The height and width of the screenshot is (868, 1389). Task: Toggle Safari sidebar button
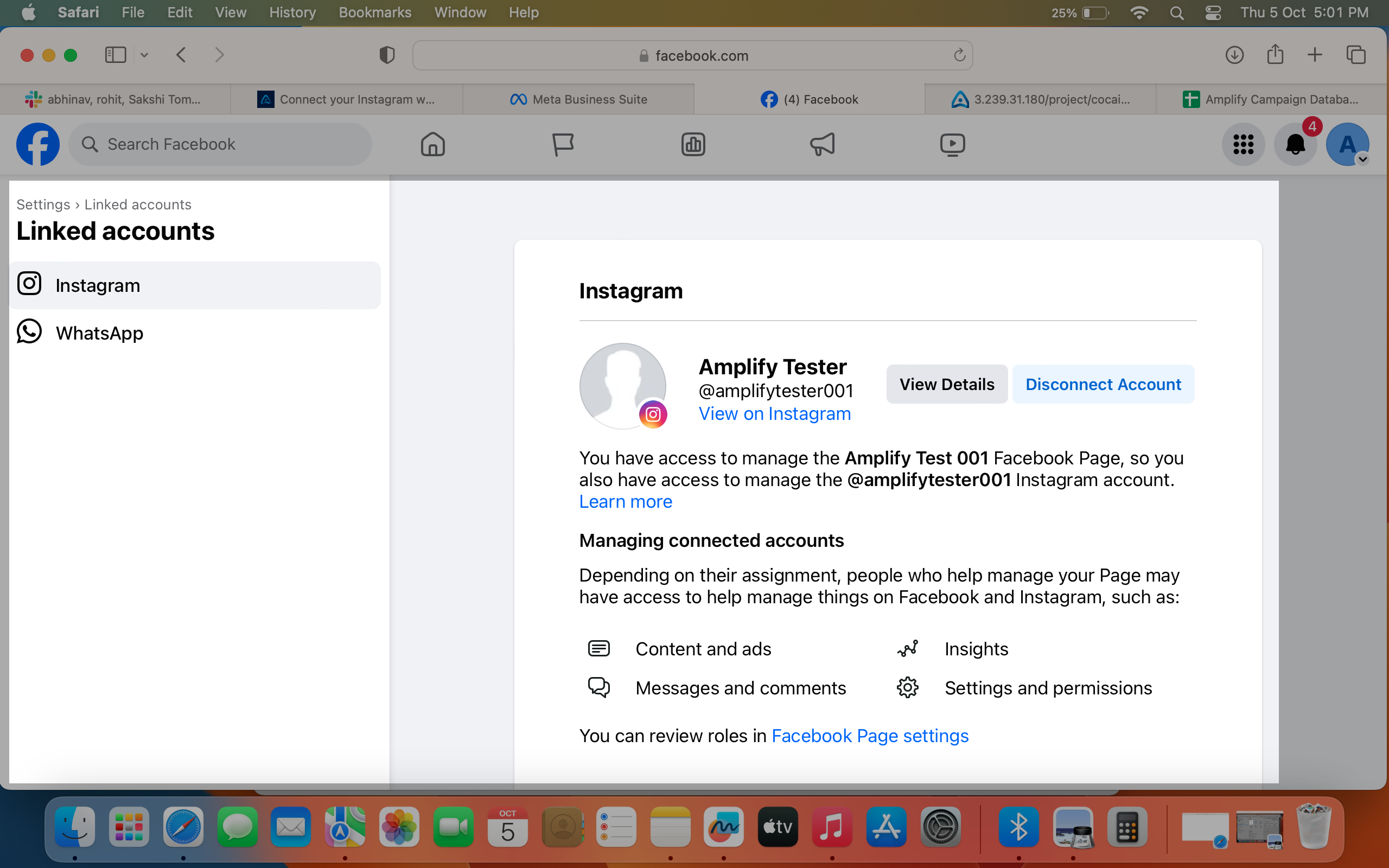[x=116, y=55]
